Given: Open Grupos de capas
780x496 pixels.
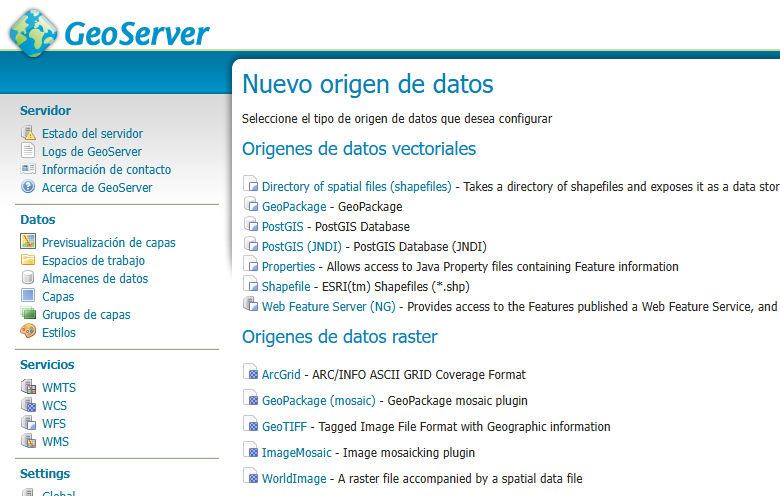Looking at the screenshot, I should [86, 315].
